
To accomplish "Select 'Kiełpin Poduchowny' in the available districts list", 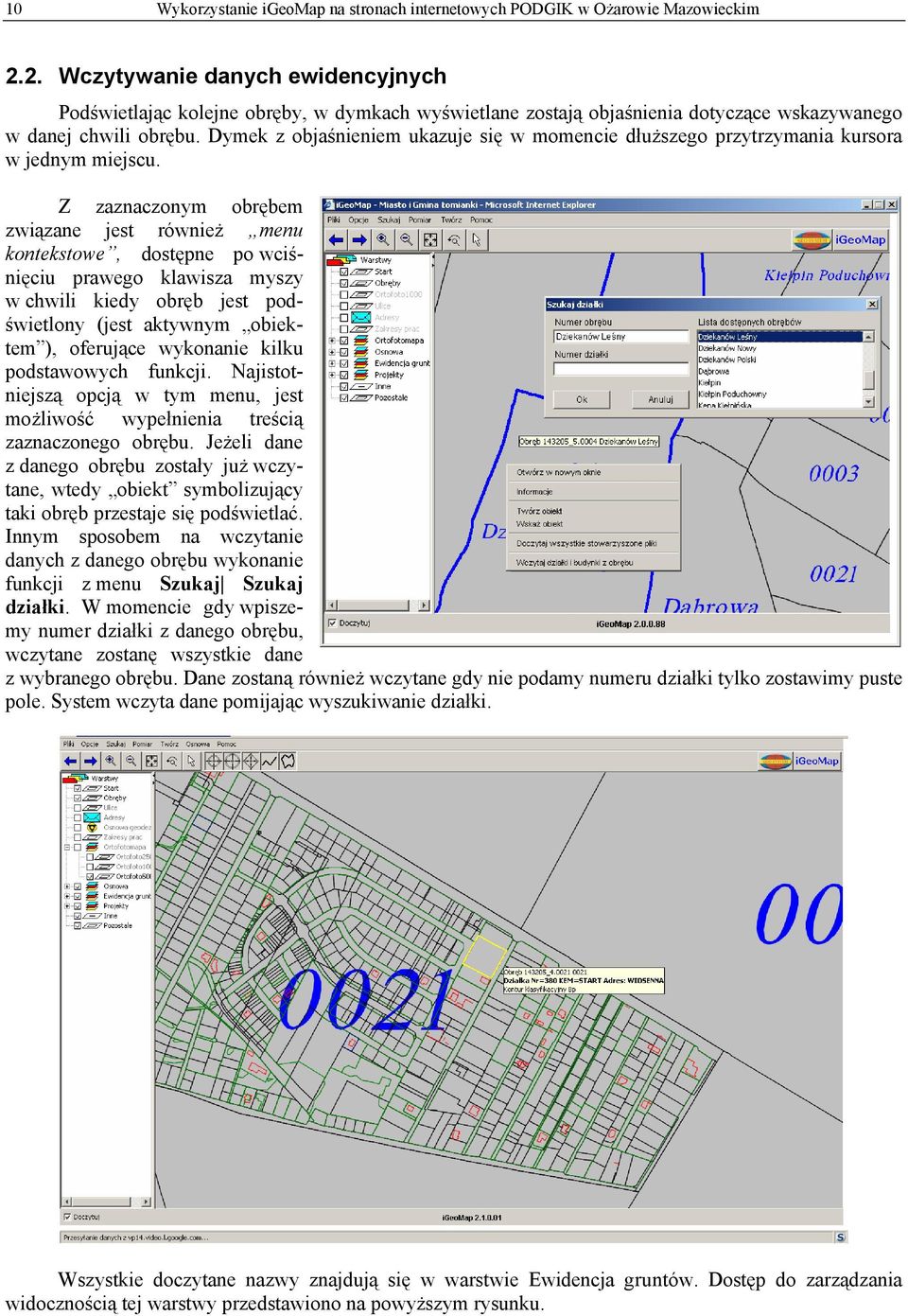I will tap(733, 395).
